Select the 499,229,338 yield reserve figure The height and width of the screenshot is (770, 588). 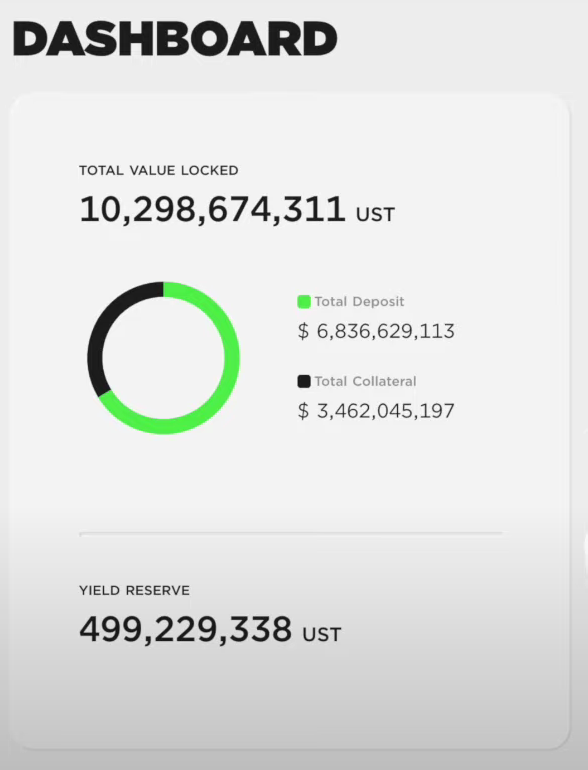click(186, 630)
